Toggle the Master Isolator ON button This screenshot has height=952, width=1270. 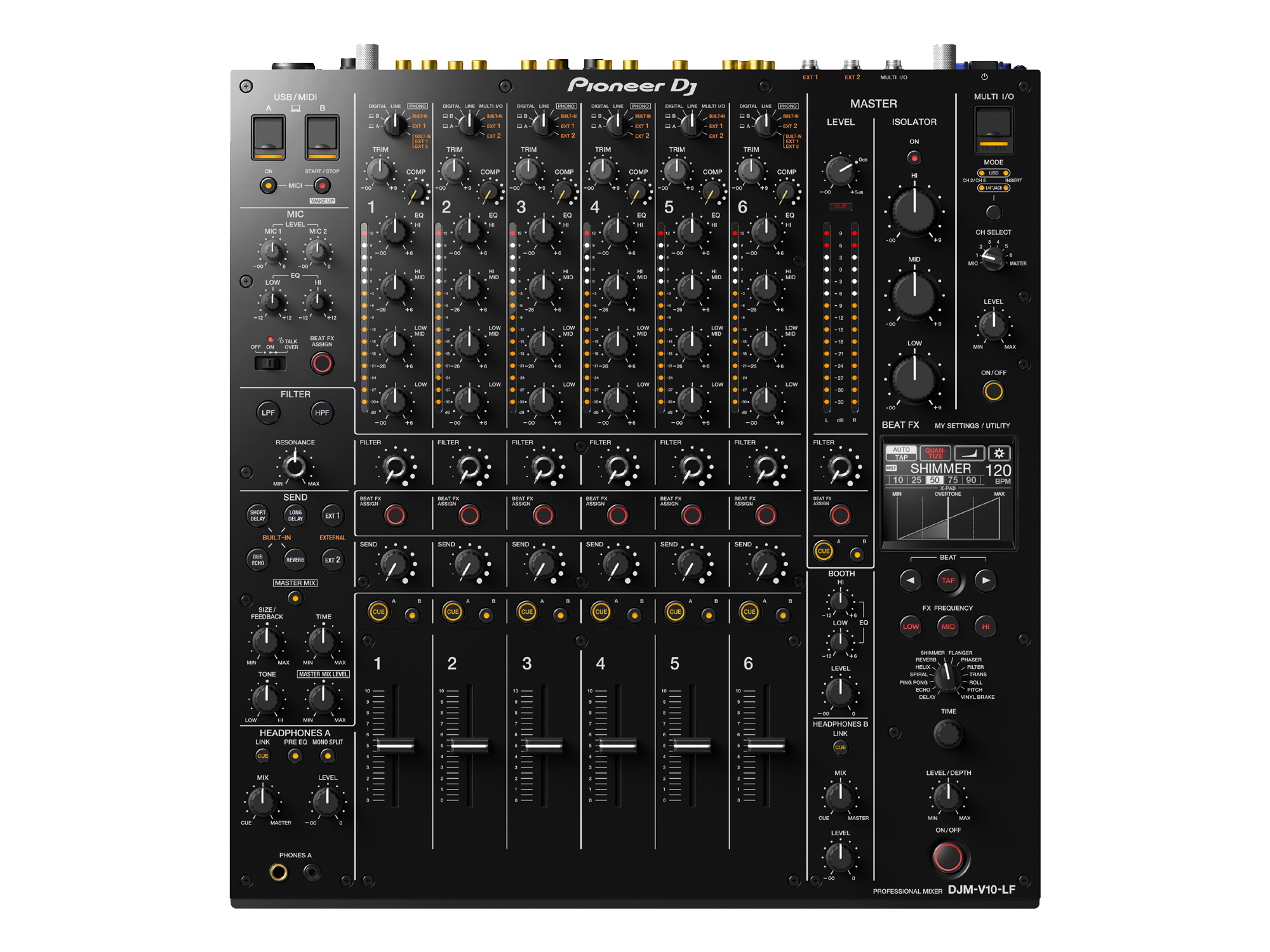click(914, 157)
